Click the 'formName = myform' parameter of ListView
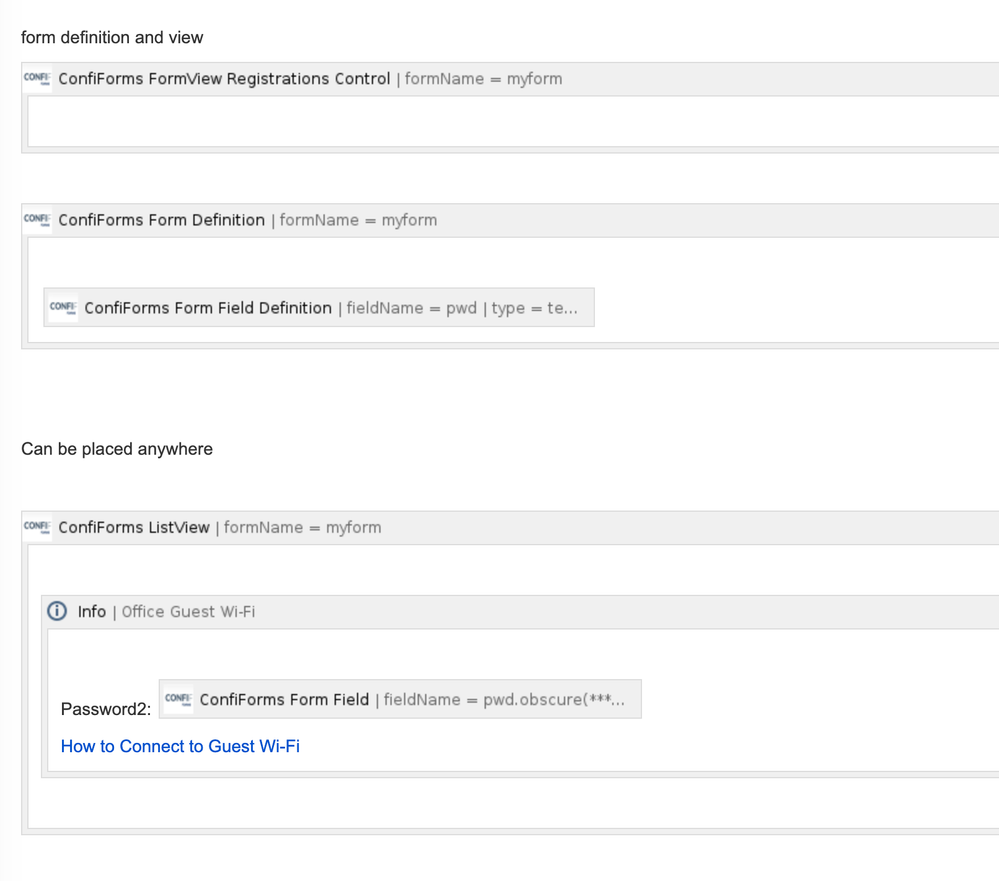Screen dimensions: 999x881 pos(303,527)
